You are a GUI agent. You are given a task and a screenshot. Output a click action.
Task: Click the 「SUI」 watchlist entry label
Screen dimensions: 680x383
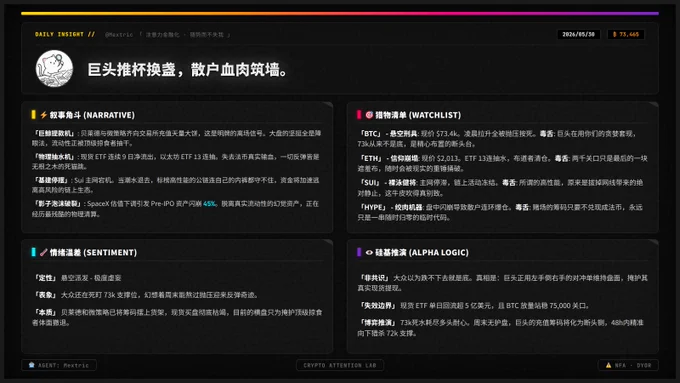click(x=370, y=183)
